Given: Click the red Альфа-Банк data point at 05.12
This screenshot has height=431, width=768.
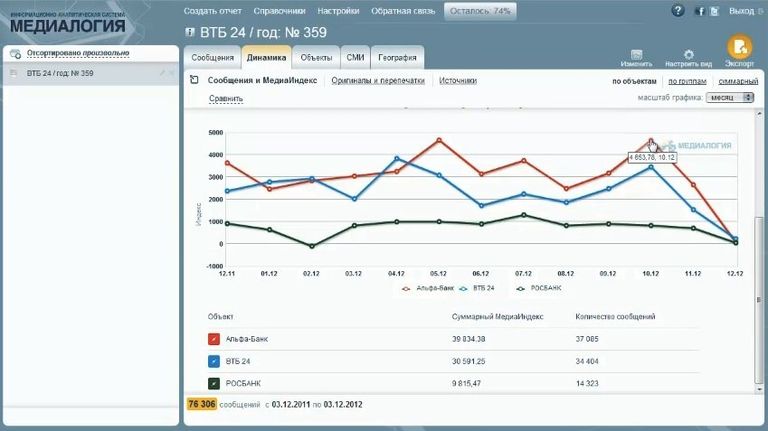Looking at the screenshot, I should 439,140.
